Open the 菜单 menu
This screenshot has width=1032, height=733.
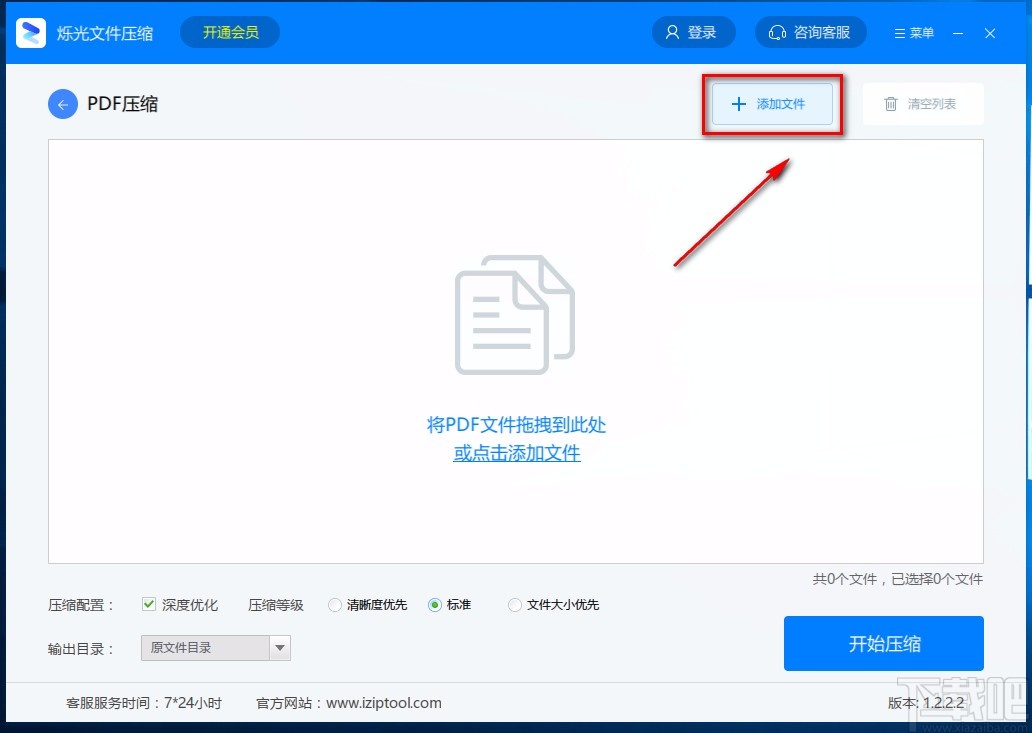[x=914, y=33]
